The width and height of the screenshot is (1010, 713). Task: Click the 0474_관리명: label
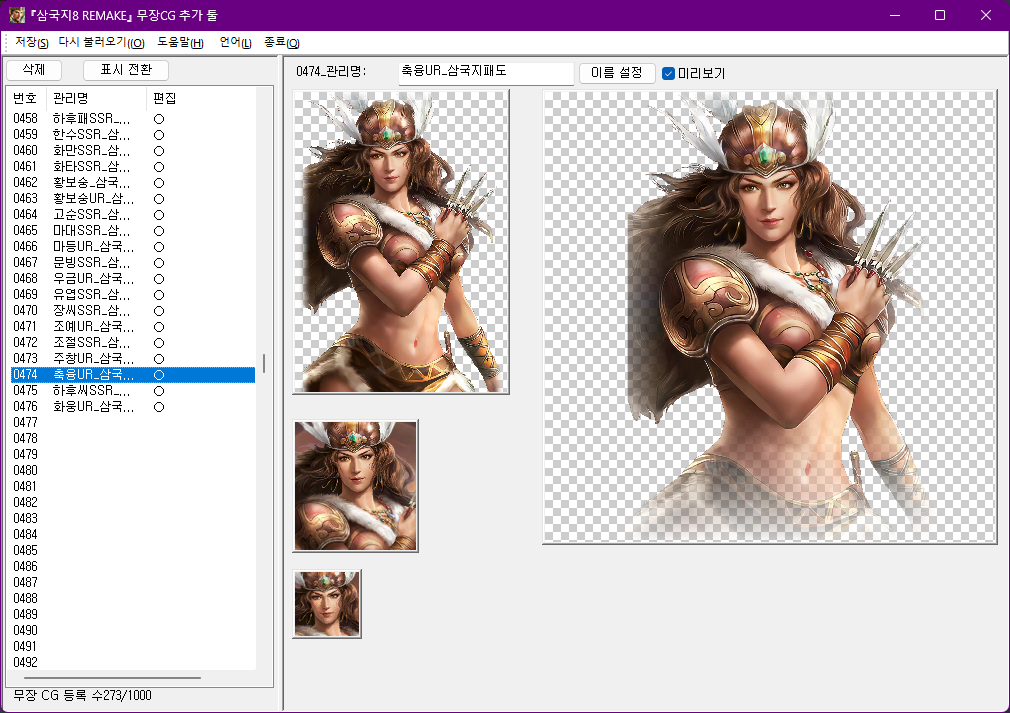click(x=331, y=71)
